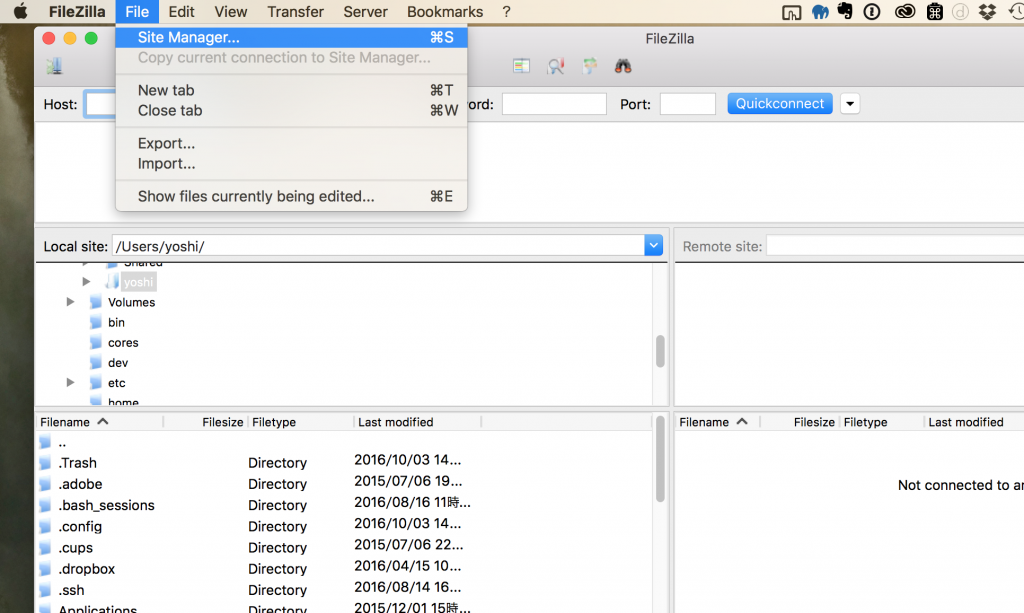The width and height of the screenshot is (1024, 613).
Task: Focus the Password input field
Action: tap(554, 104)
